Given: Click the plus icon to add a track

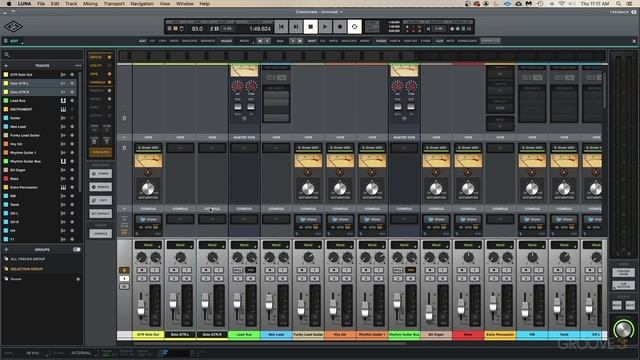Looking at the screenshot, I should pos(6,66).
